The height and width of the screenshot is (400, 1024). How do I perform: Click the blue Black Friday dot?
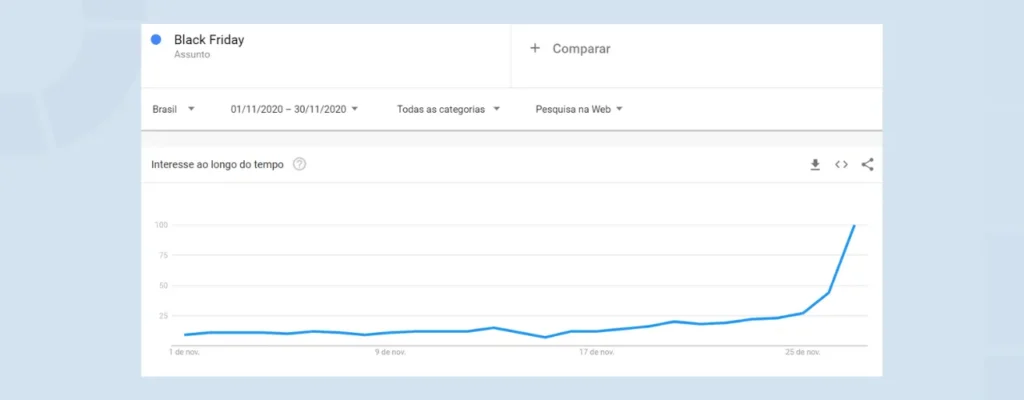point(156,40)
